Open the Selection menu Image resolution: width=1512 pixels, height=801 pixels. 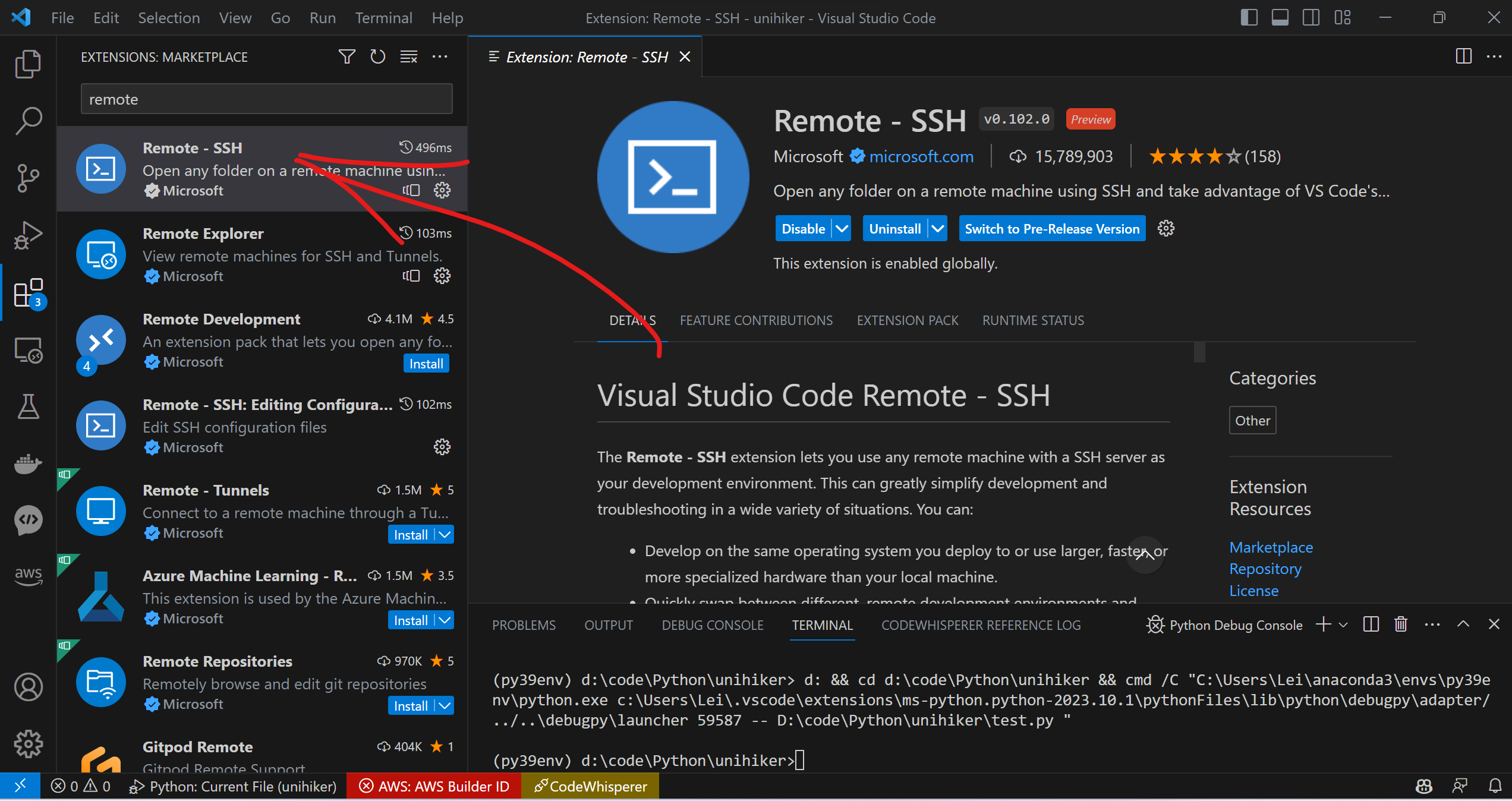click(x=169, y=18)
